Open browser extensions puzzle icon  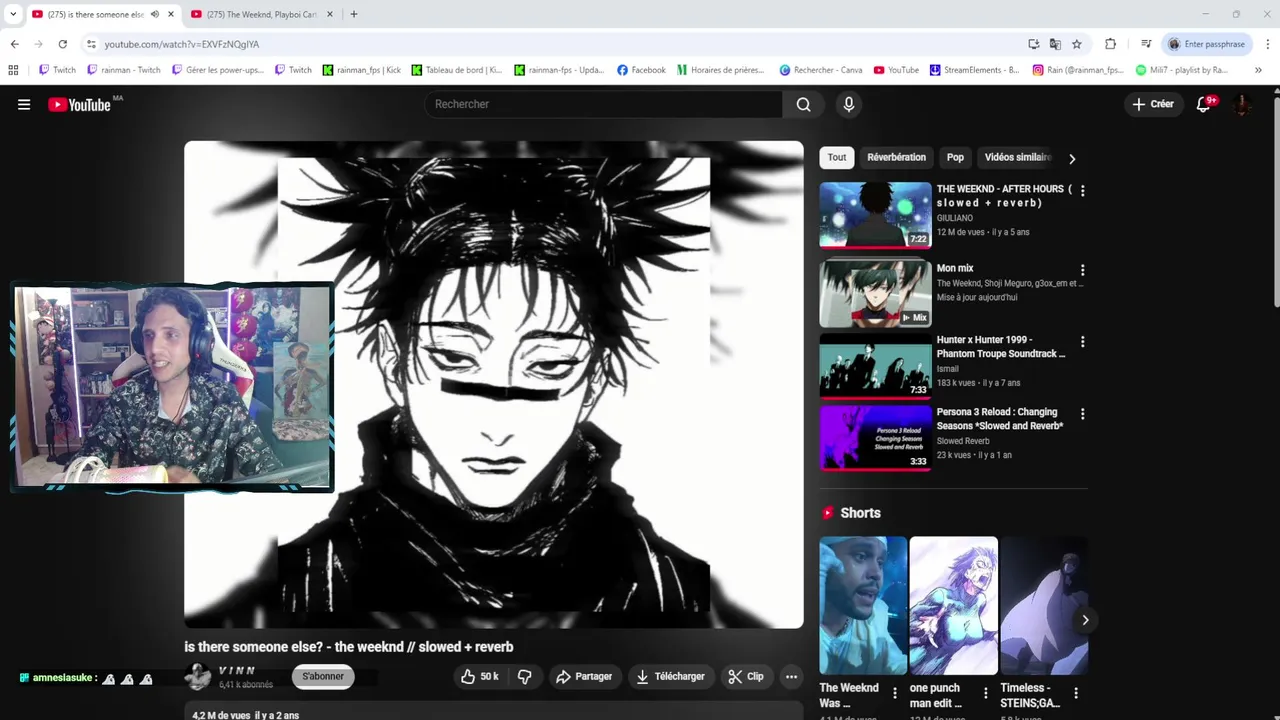1110,44
